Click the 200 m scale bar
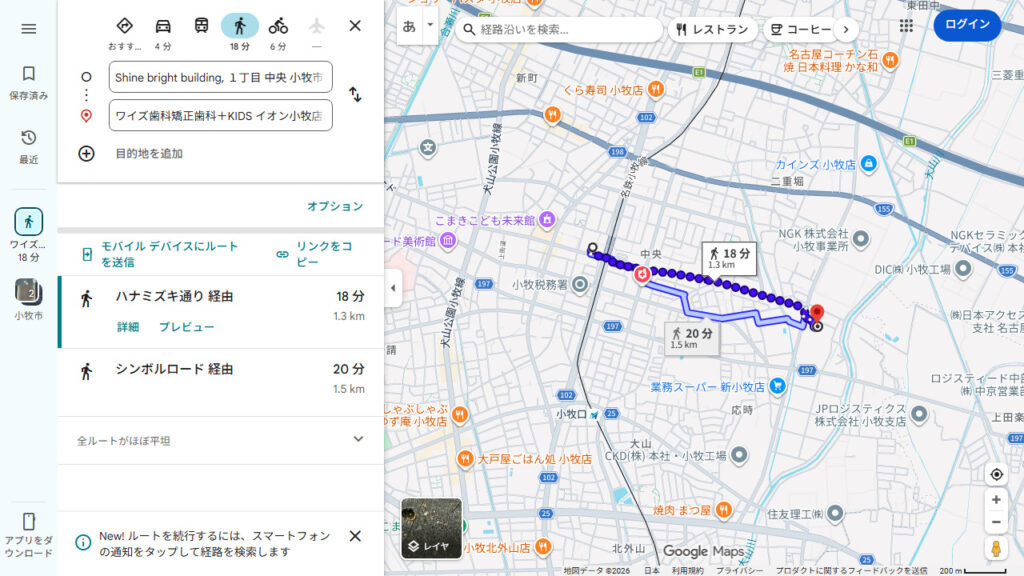This screenshot has width=1024, height=576. click(973, 571)
